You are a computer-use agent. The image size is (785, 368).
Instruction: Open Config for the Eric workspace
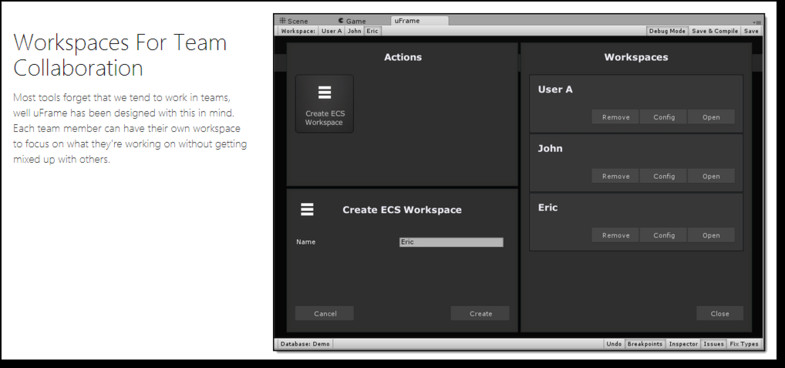(x=664, y=235)
